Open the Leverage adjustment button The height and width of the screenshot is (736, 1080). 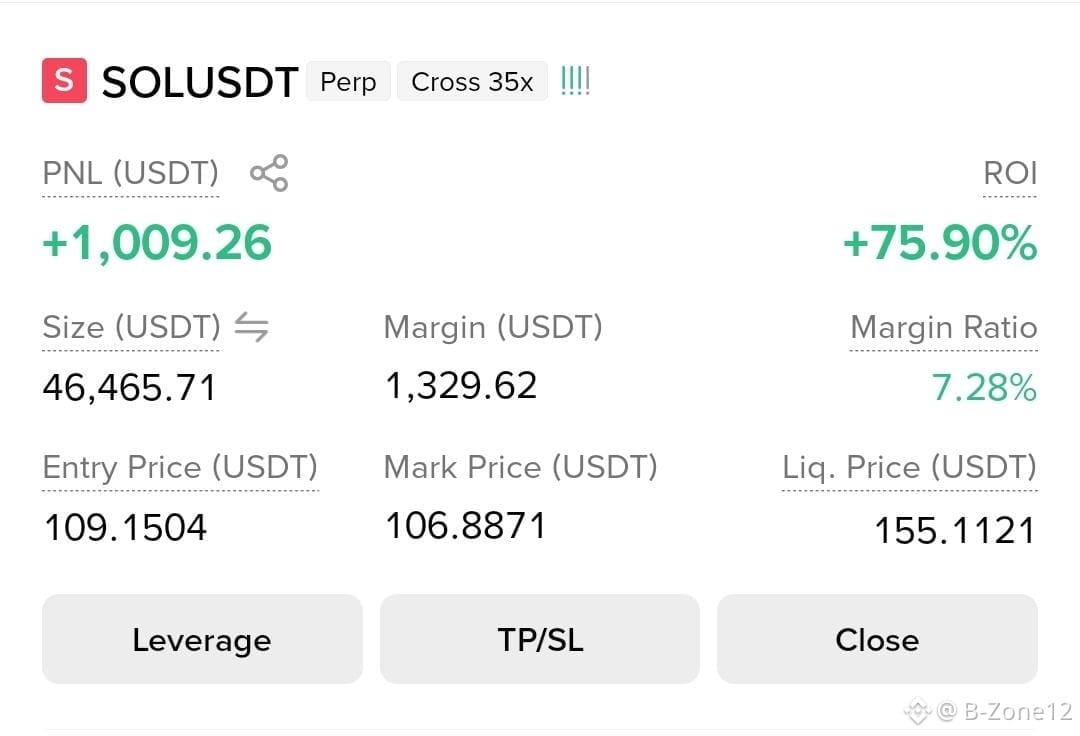pos(202,639)
